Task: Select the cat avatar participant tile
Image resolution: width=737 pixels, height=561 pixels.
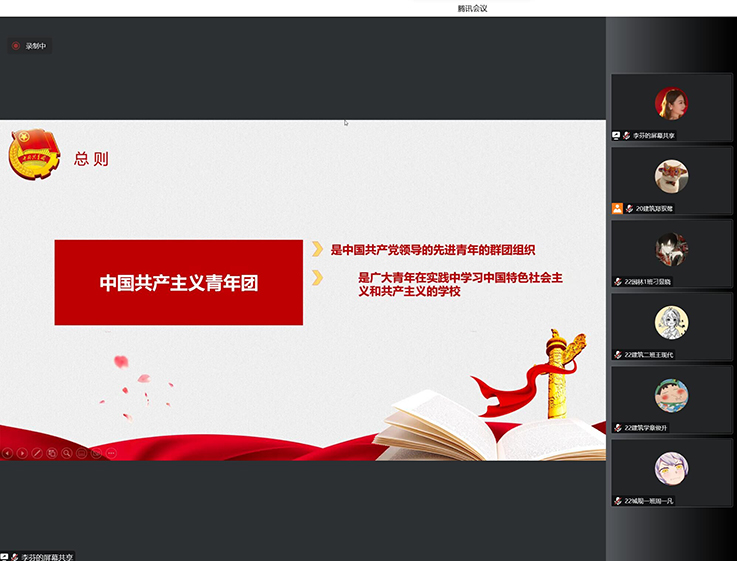Action: (671, 176)
